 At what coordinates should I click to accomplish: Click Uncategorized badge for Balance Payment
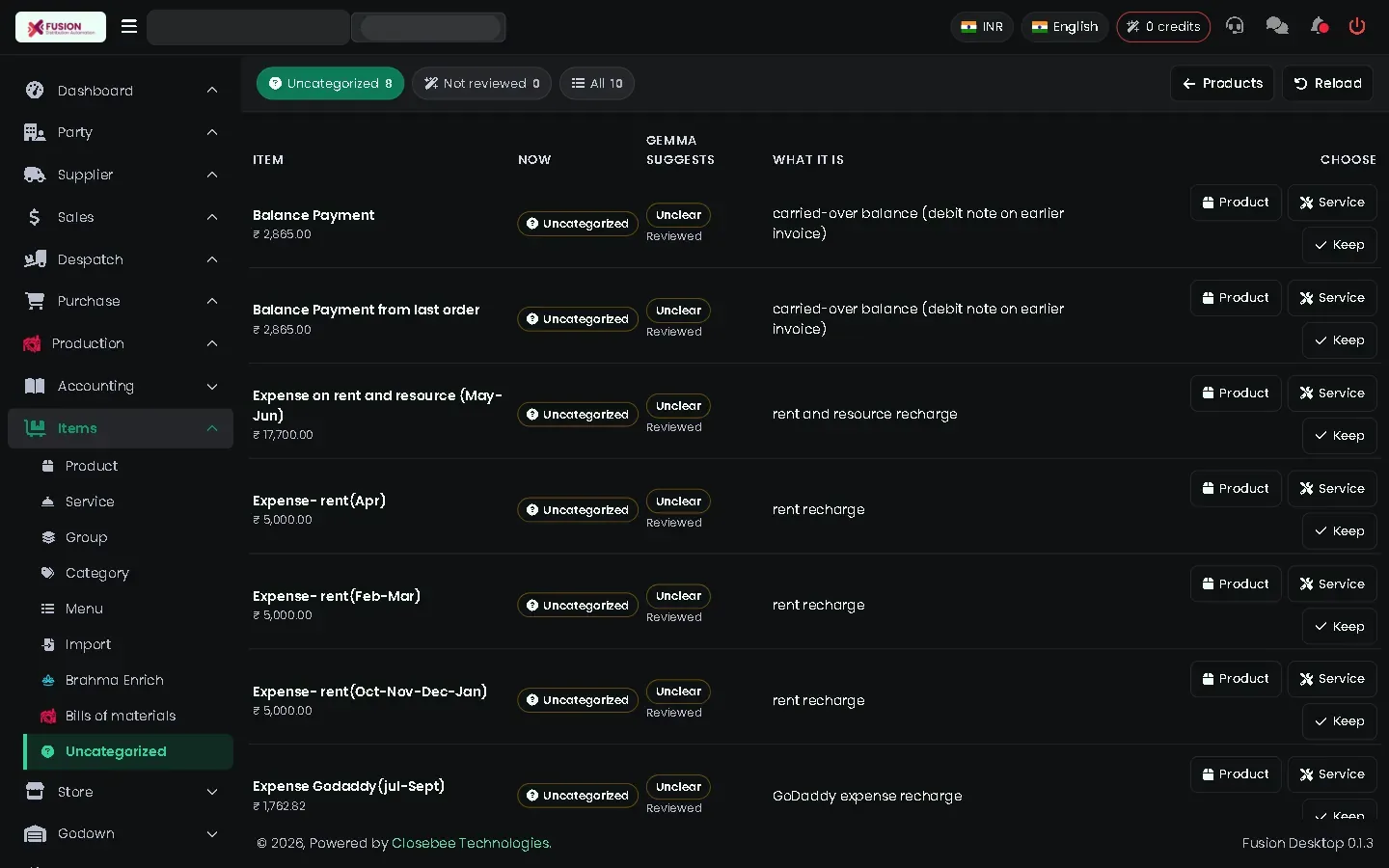pos(578,224)
